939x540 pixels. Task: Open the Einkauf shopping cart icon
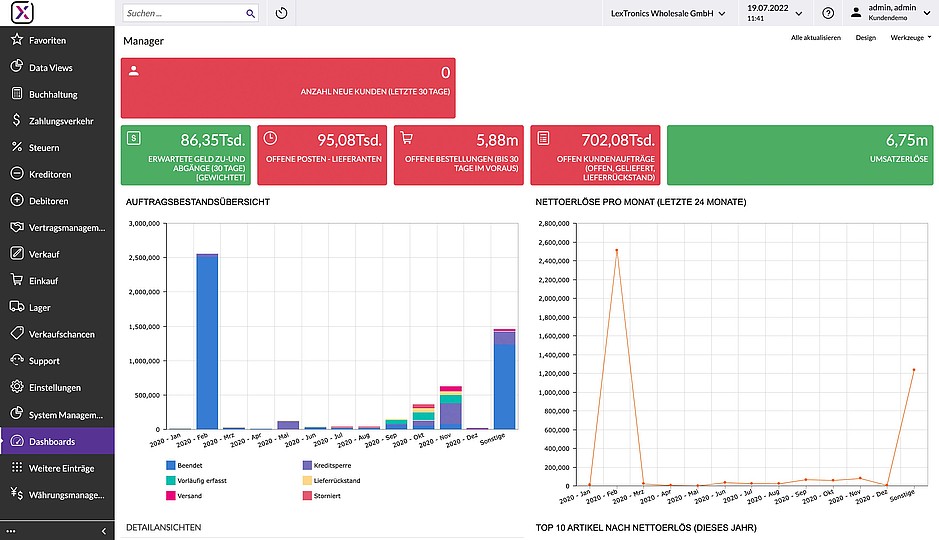[17, 280]
